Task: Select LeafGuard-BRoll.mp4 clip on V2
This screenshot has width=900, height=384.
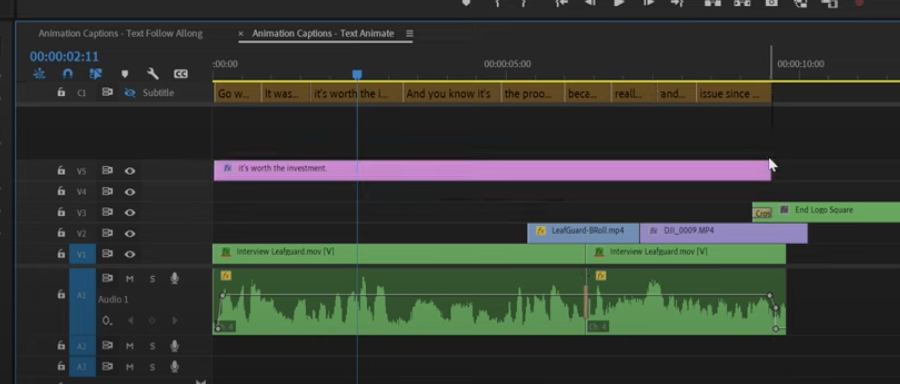Action: (583, 233)
